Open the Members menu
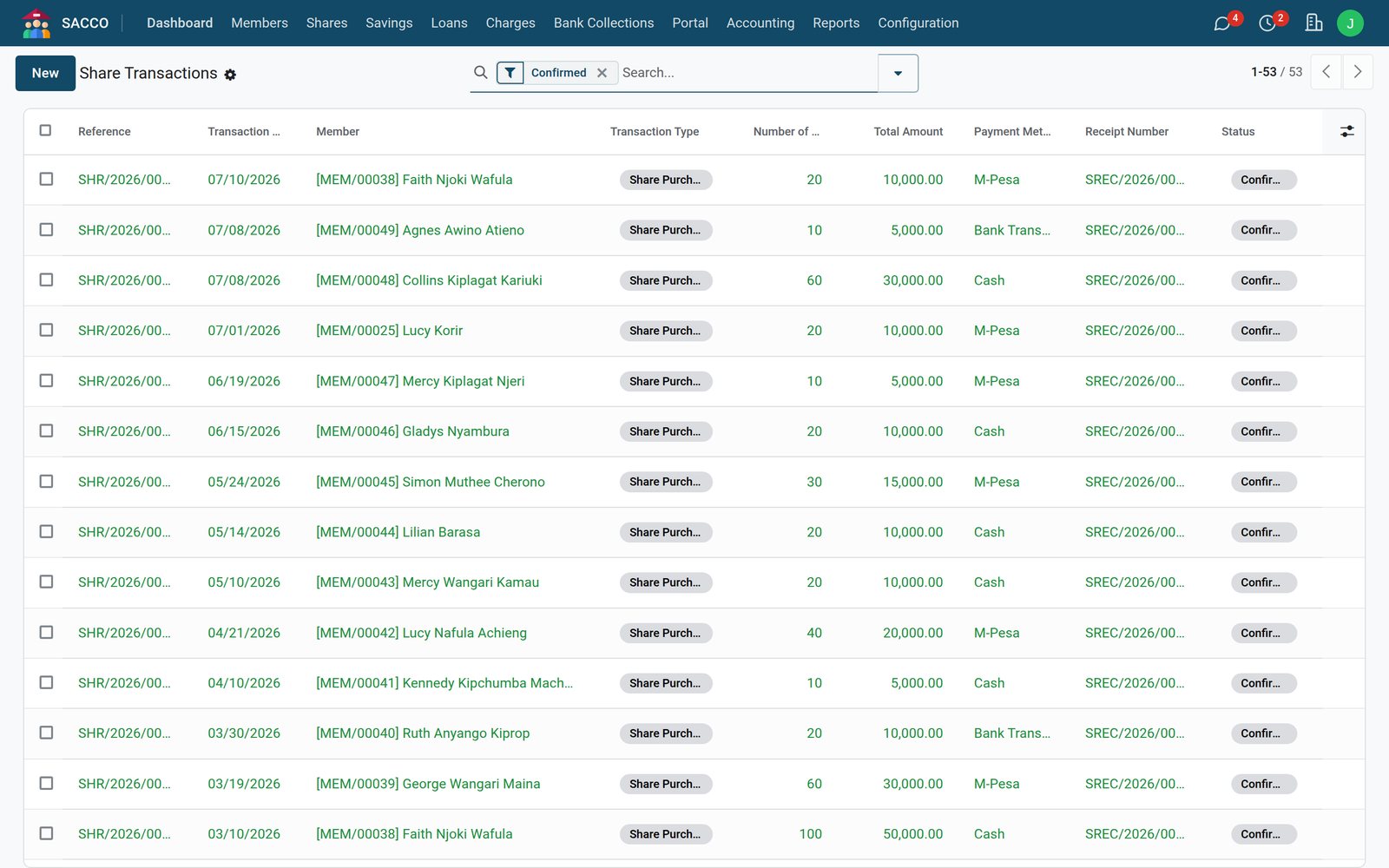The width and height of the screenshot is (1389, 868). coord(259,23)
